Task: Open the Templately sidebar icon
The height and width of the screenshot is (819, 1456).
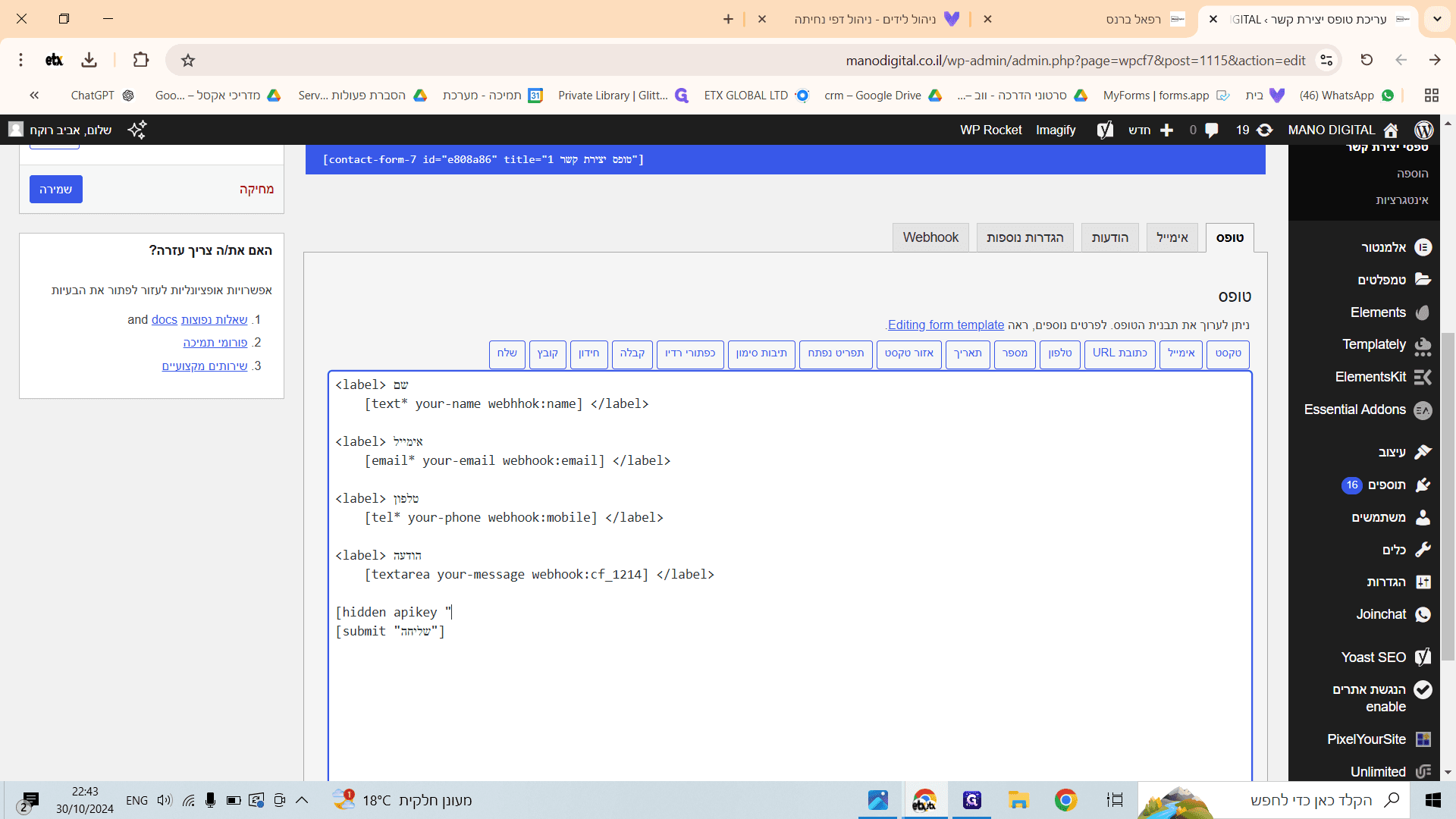Action: coord(1423,345)
